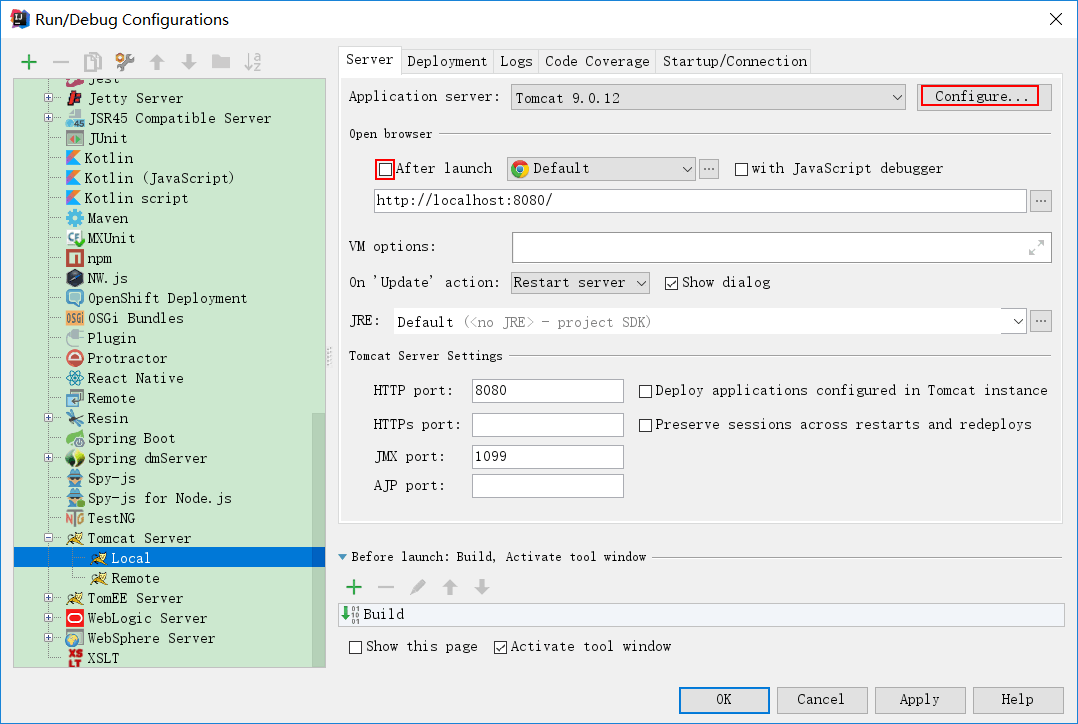Click the Move Up arrow in Before launch toolbar
This screenshot has width=1078, height=724.
pyautogui.click(x=450, y=587)
